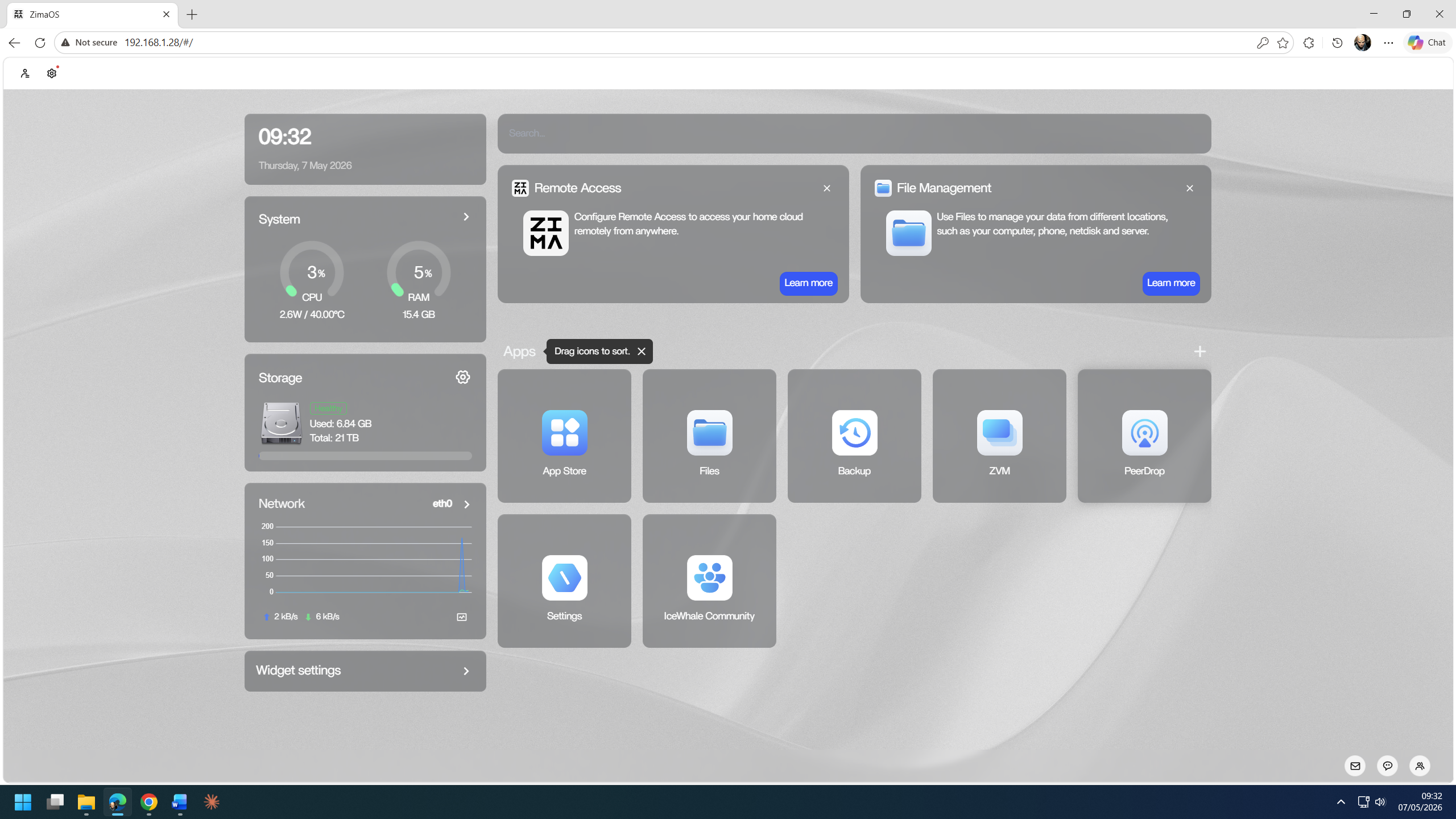The image size is (1456, 819).
Task: Click the mail icon at bottom right
Action: [x=1355, y=766]
